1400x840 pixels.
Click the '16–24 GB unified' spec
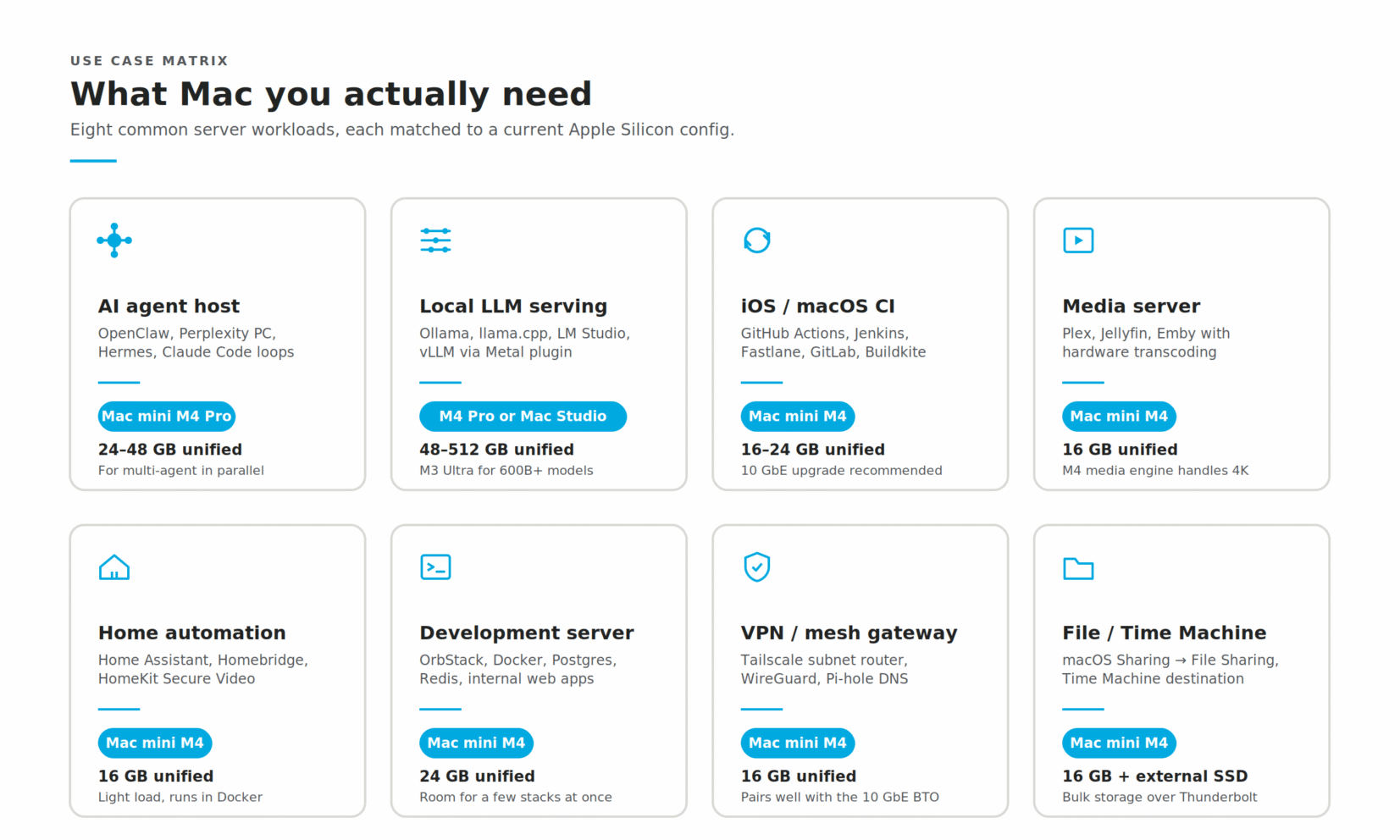[812, 450]
